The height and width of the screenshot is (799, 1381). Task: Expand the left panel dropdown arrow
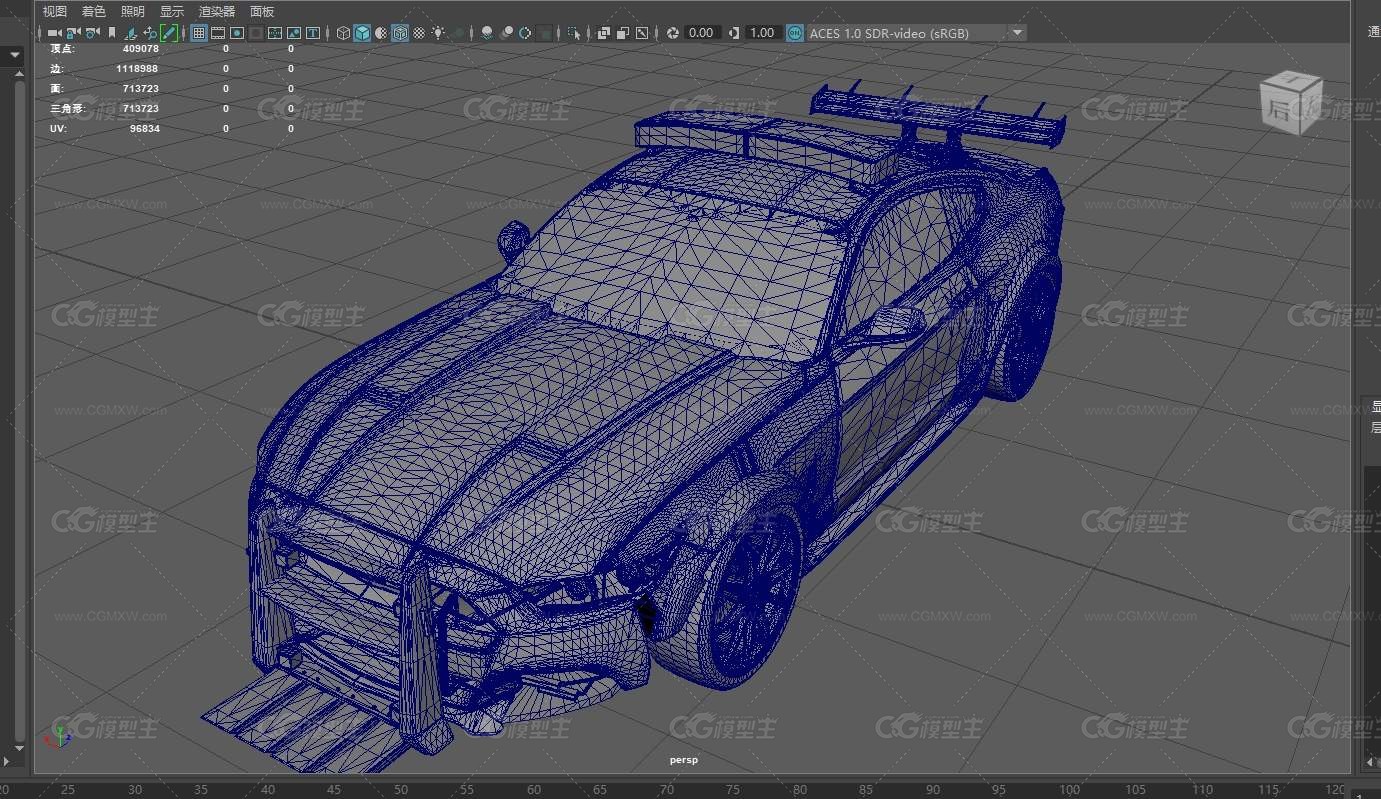pyautogui.click(x=15, y=56)
